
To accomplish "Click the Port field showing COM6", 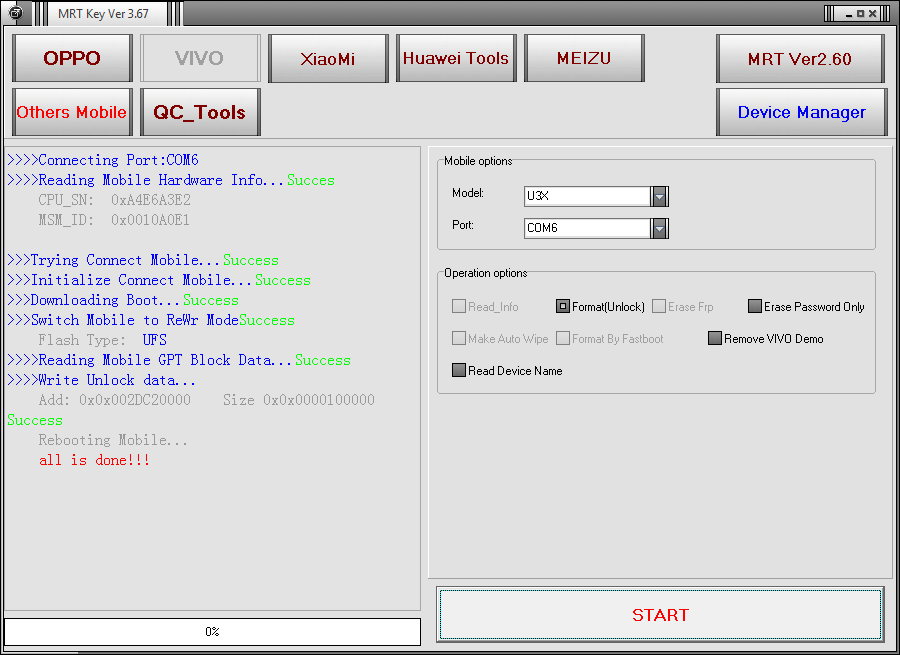I will coord(587,228).
